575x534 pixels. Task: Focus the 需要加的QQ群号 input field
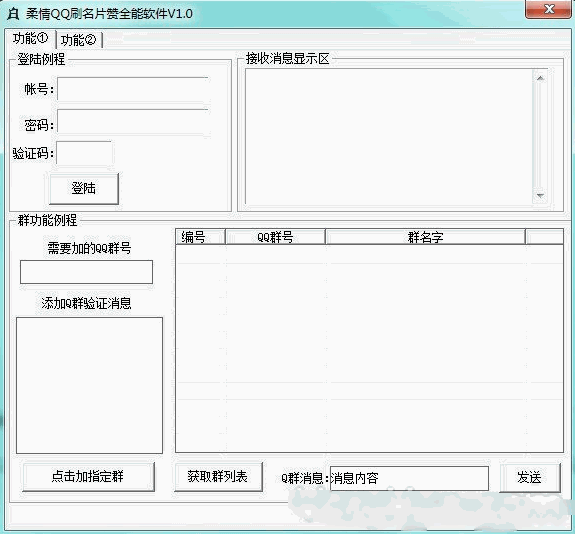click(86, 272)
